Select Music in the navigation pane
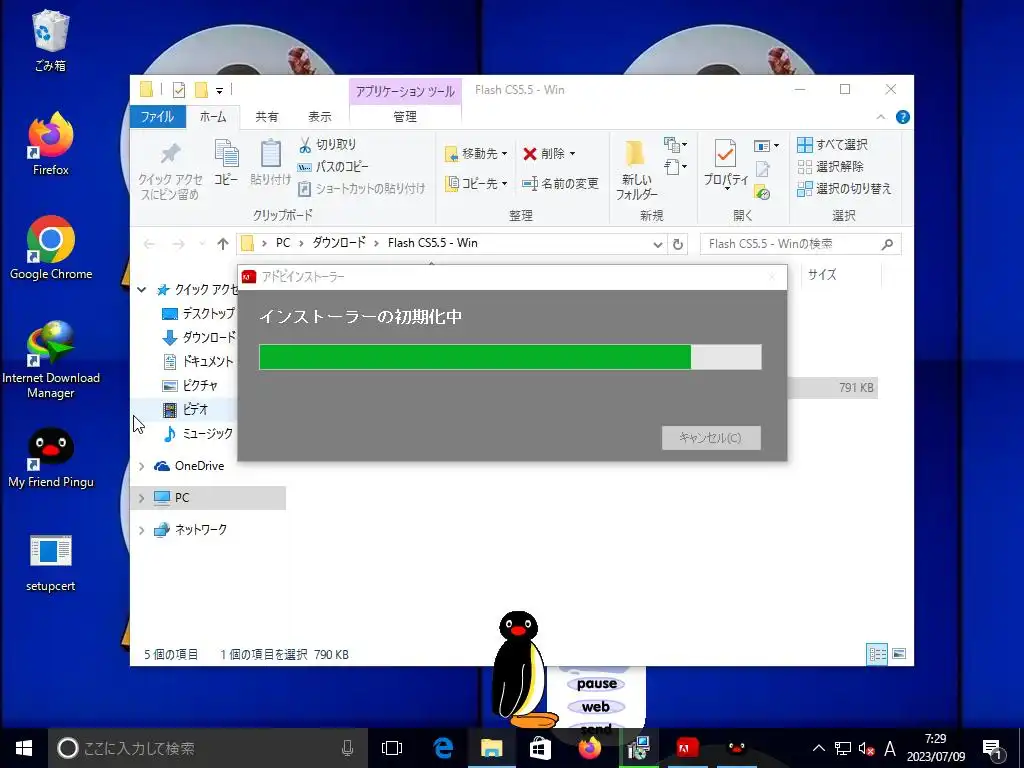 pos(197,434)
